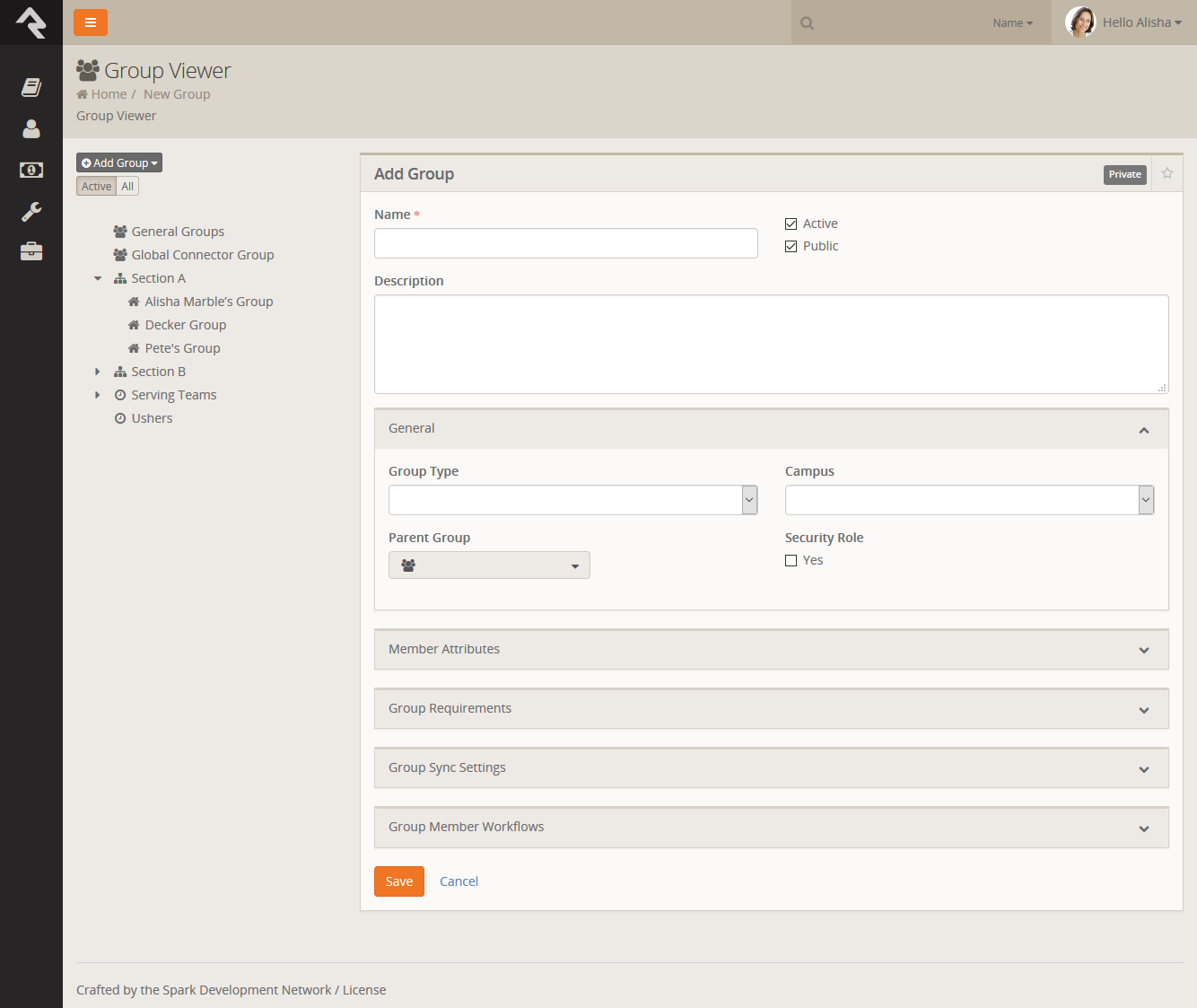Open the finance money icon in the sidebar
This screenshot has width=1197, height=1008.
point(31,170)
